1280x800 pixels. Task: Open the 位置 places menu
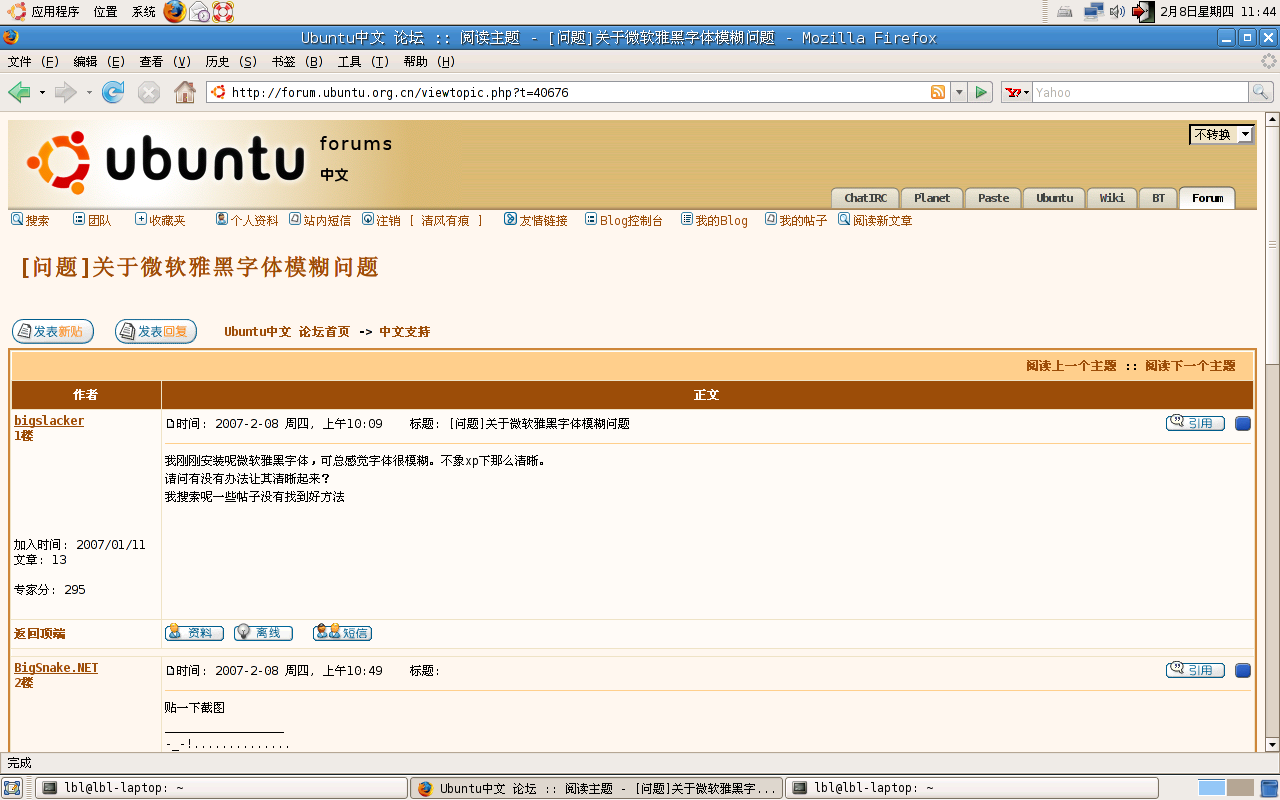[105, 12]
